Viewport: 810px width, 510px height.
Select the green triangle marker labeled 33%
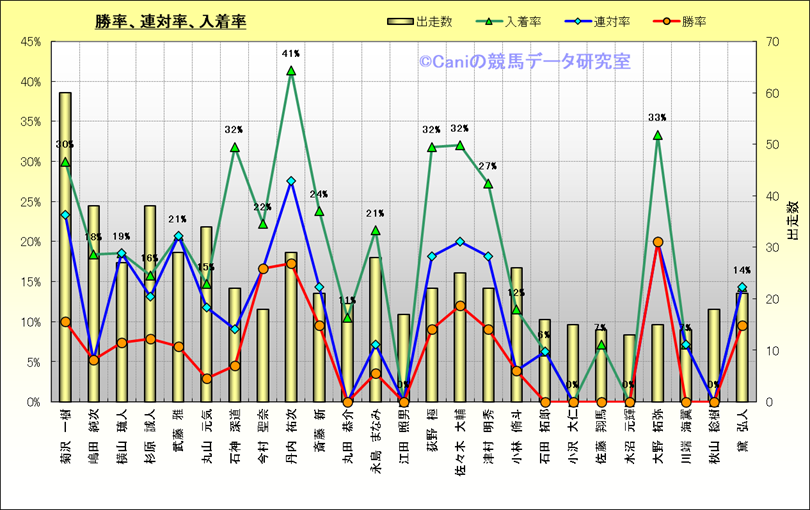[x=658, y=135]
